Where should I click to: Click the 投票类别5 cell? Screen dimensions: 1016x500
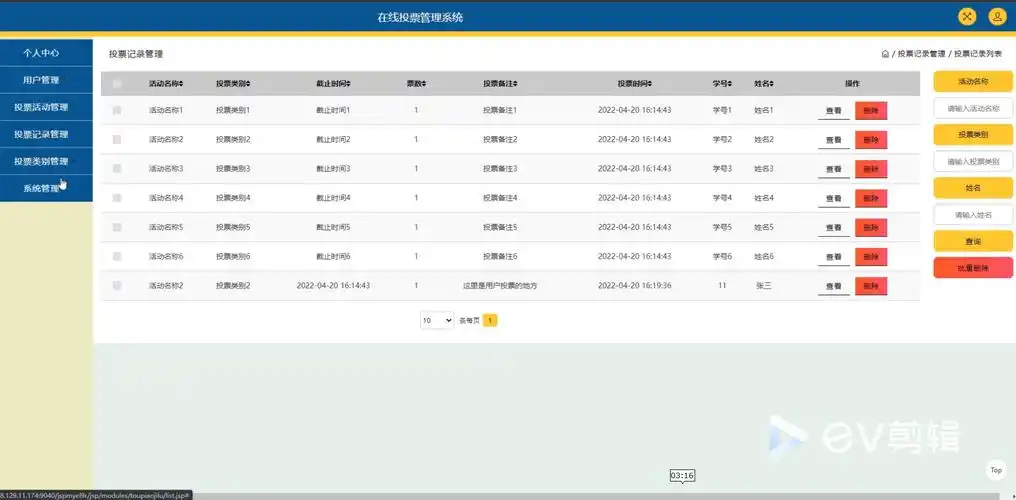[233, 227]
